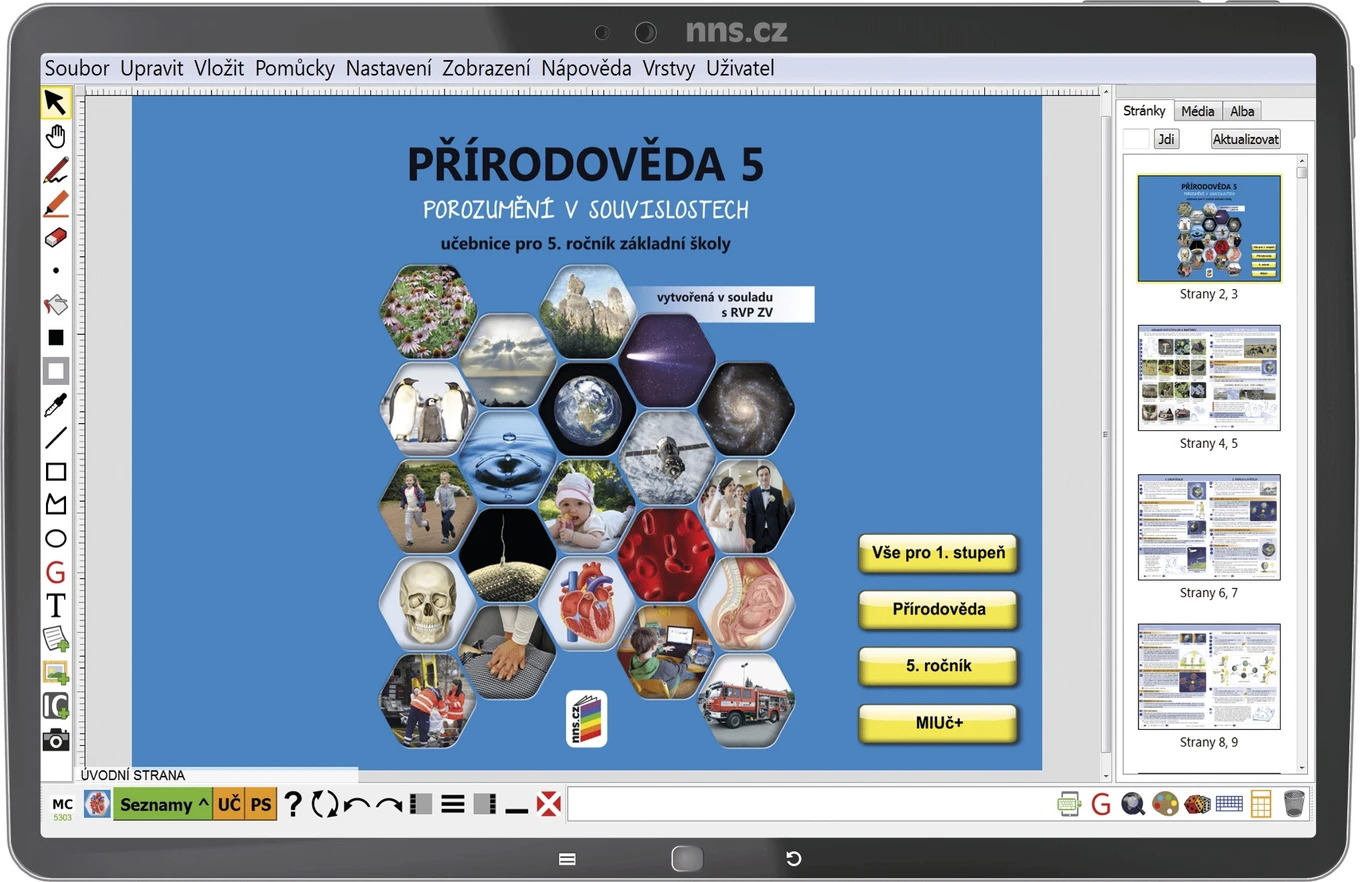Click the trash bin icon
This screenshot has width=1360, height=882.
click(1294, 803)
